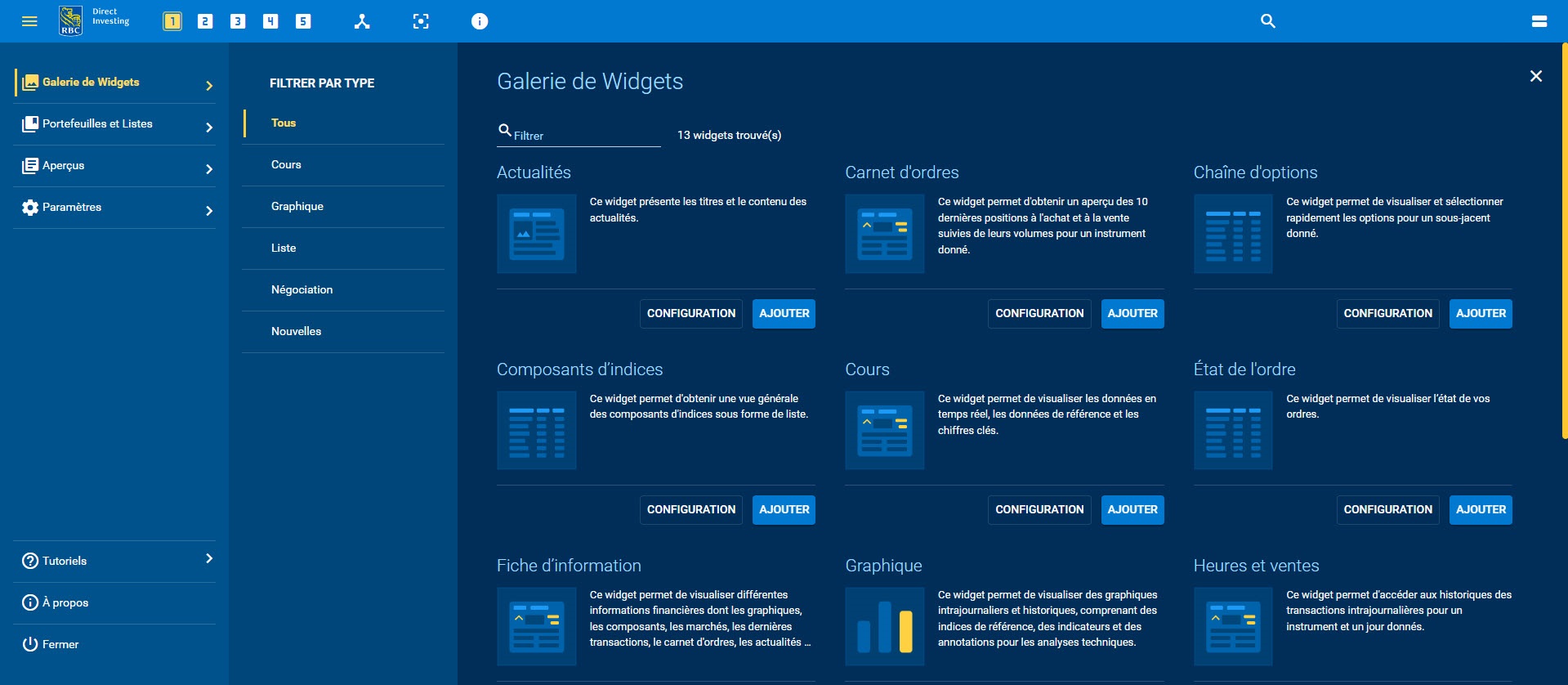The width and height of the screenshot is (1568, 685).
Task: Click the Heures et ventes widget thumbnail
Action: (x=1233, y=627)
